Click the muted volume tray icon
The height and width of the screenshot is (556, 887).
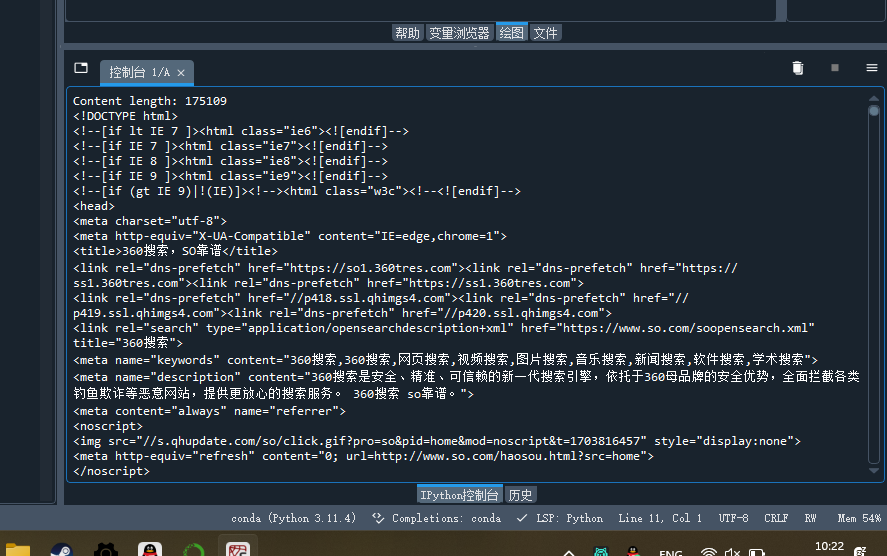click(x=733, y=551)
